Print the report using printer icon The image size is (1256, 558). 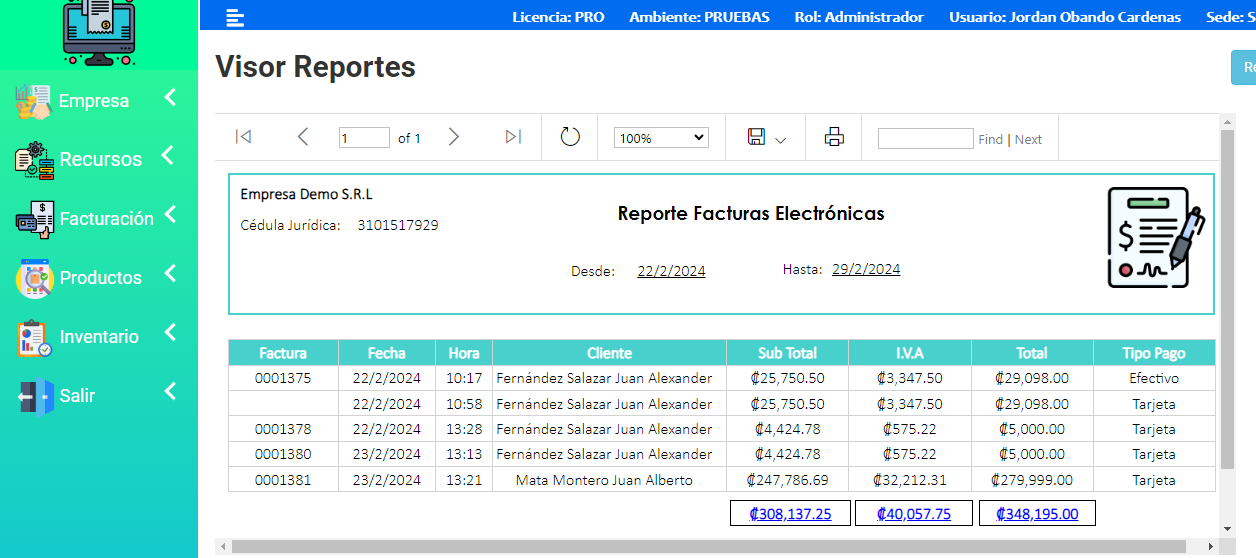point(834,138)
